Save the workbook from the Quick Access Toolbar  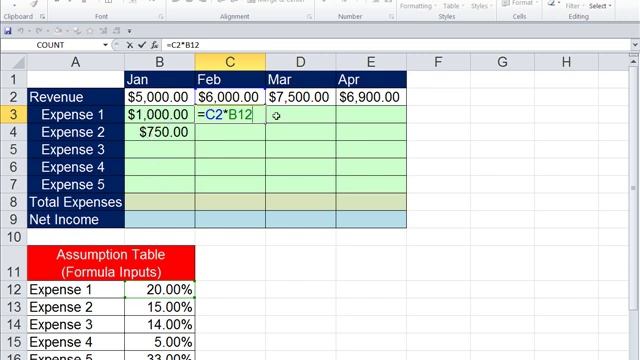coord(8,31)
